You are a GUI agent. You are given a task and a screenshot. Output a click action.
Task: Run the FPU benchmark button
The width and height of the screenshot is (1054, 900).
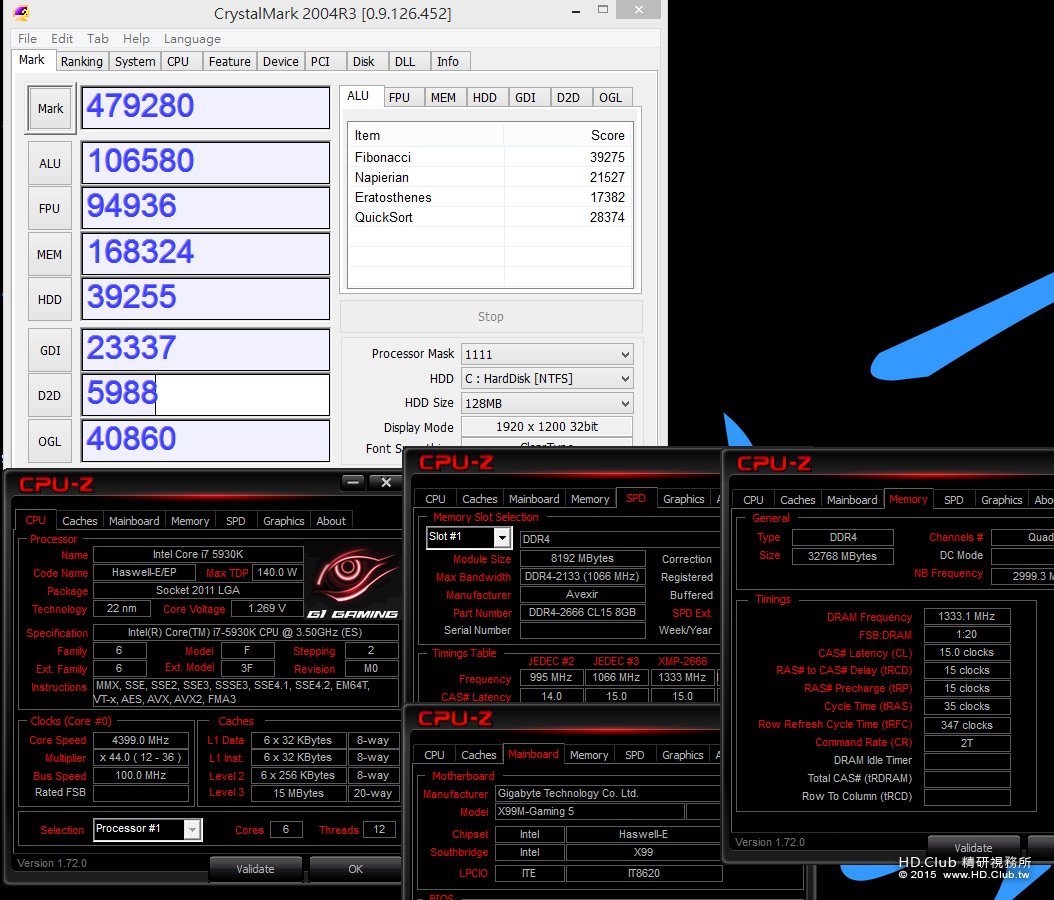[50, 208]
